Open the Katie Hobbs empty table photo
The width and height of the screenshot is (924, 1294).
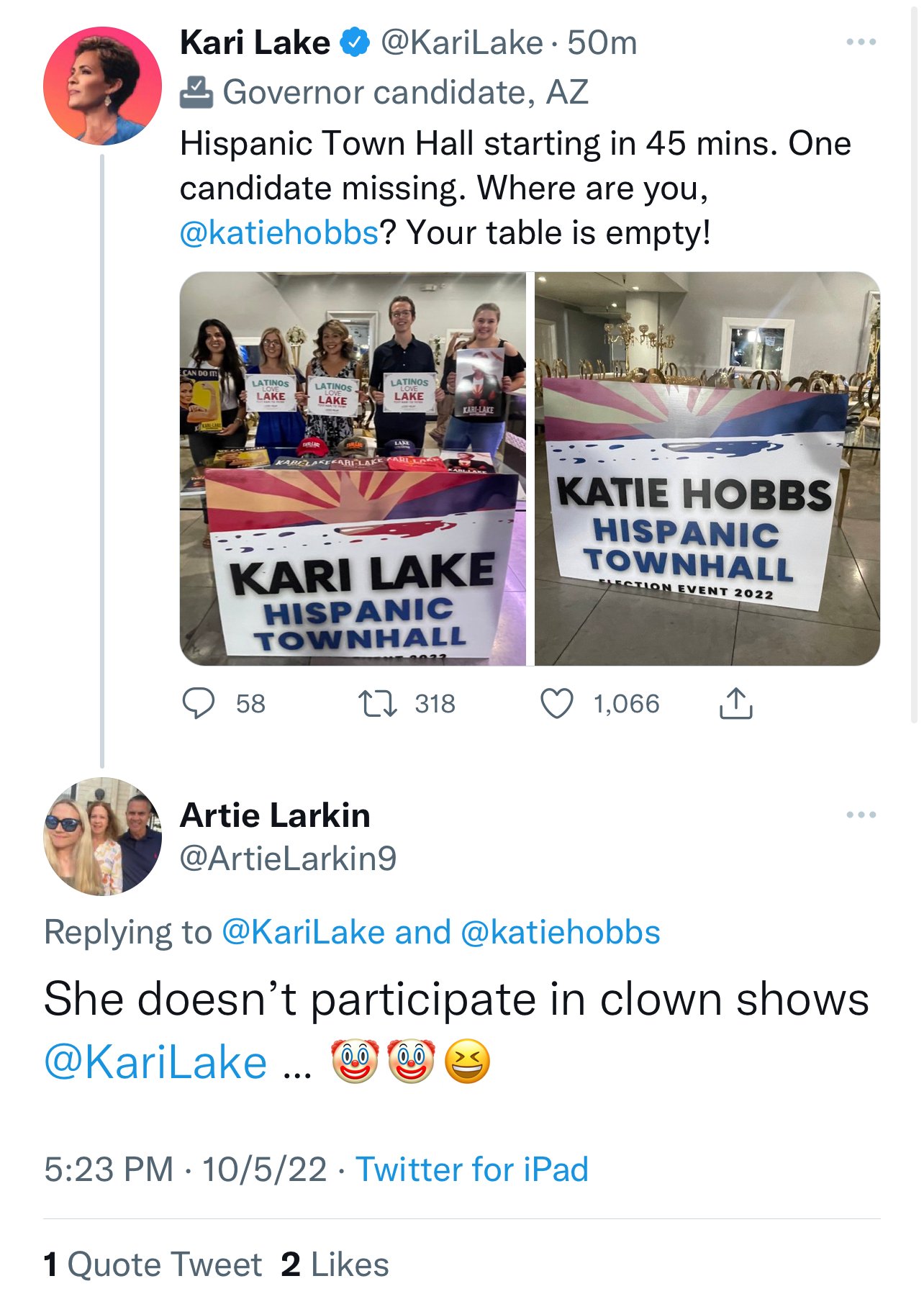707,469
